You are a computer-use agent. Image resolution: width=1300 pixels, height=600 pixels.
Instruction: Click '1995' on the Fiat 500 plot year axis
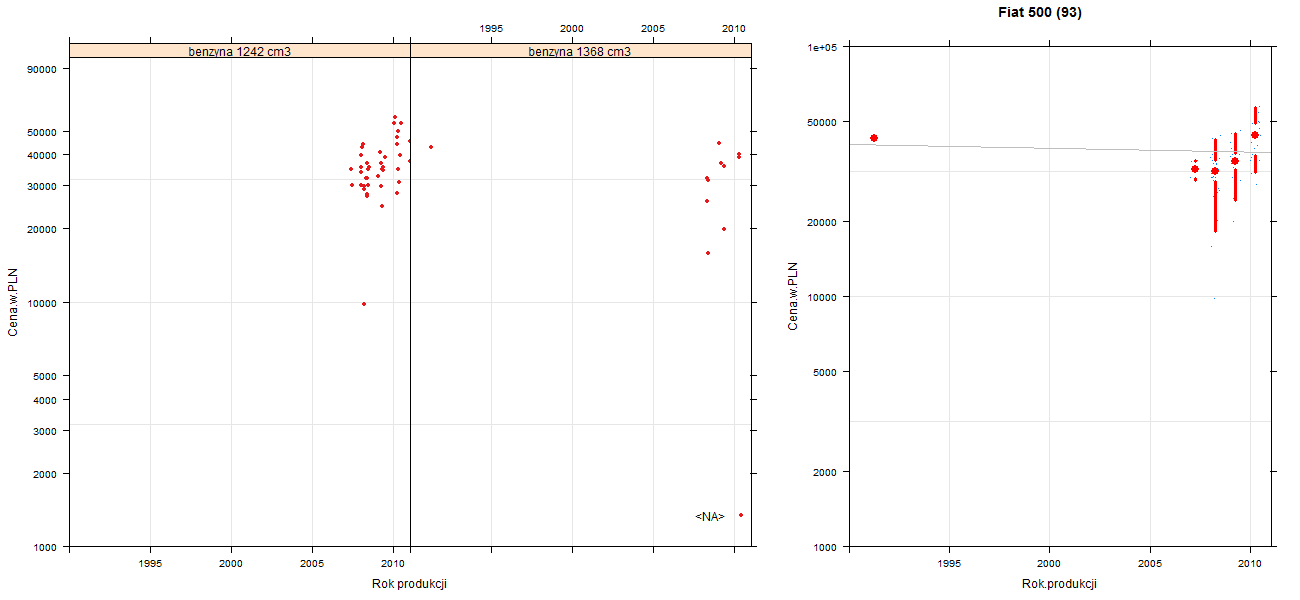[950, 565]
